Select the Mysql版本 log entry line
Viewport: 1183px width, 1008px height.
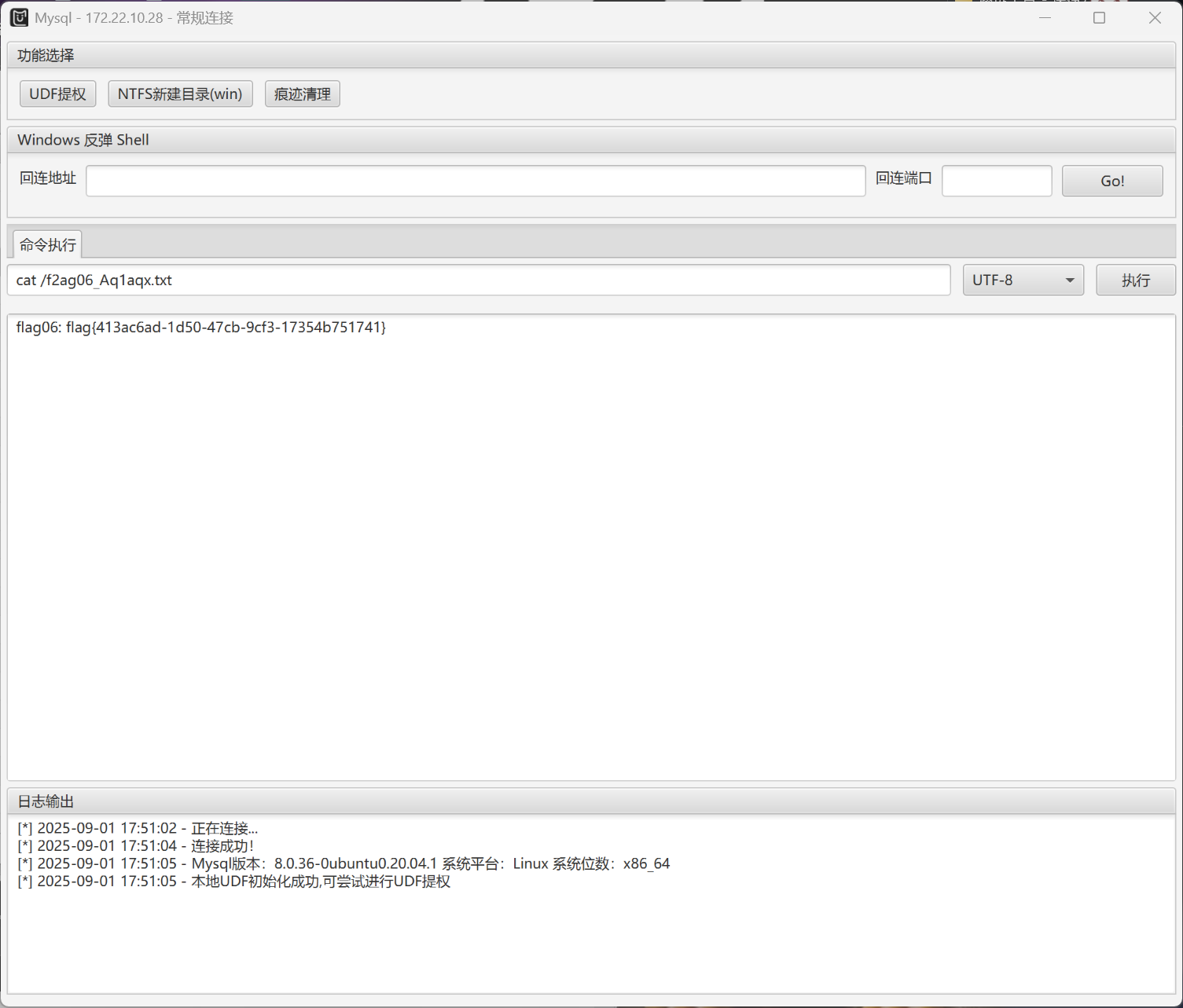tap(344, 863)
